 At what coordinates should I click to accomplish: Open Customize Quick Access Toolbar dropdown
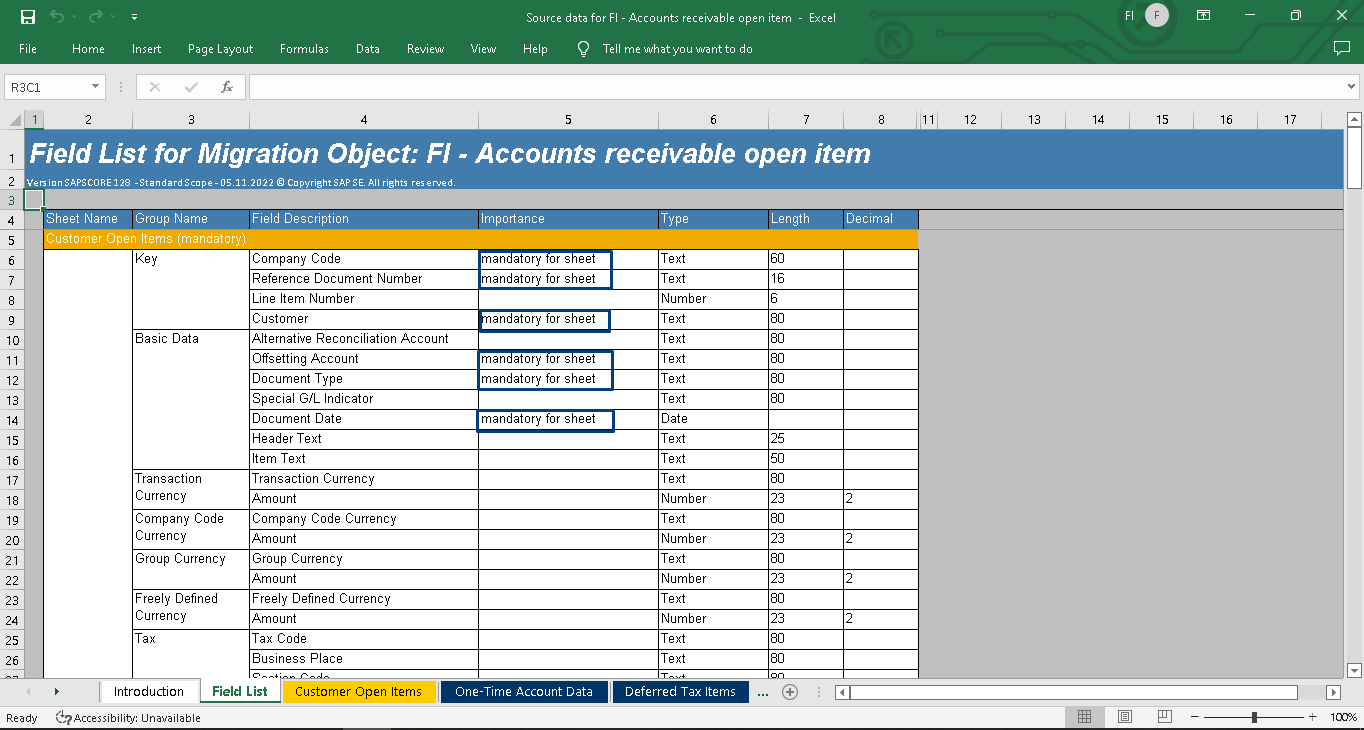pyautogui.click(x=134, y=17)
